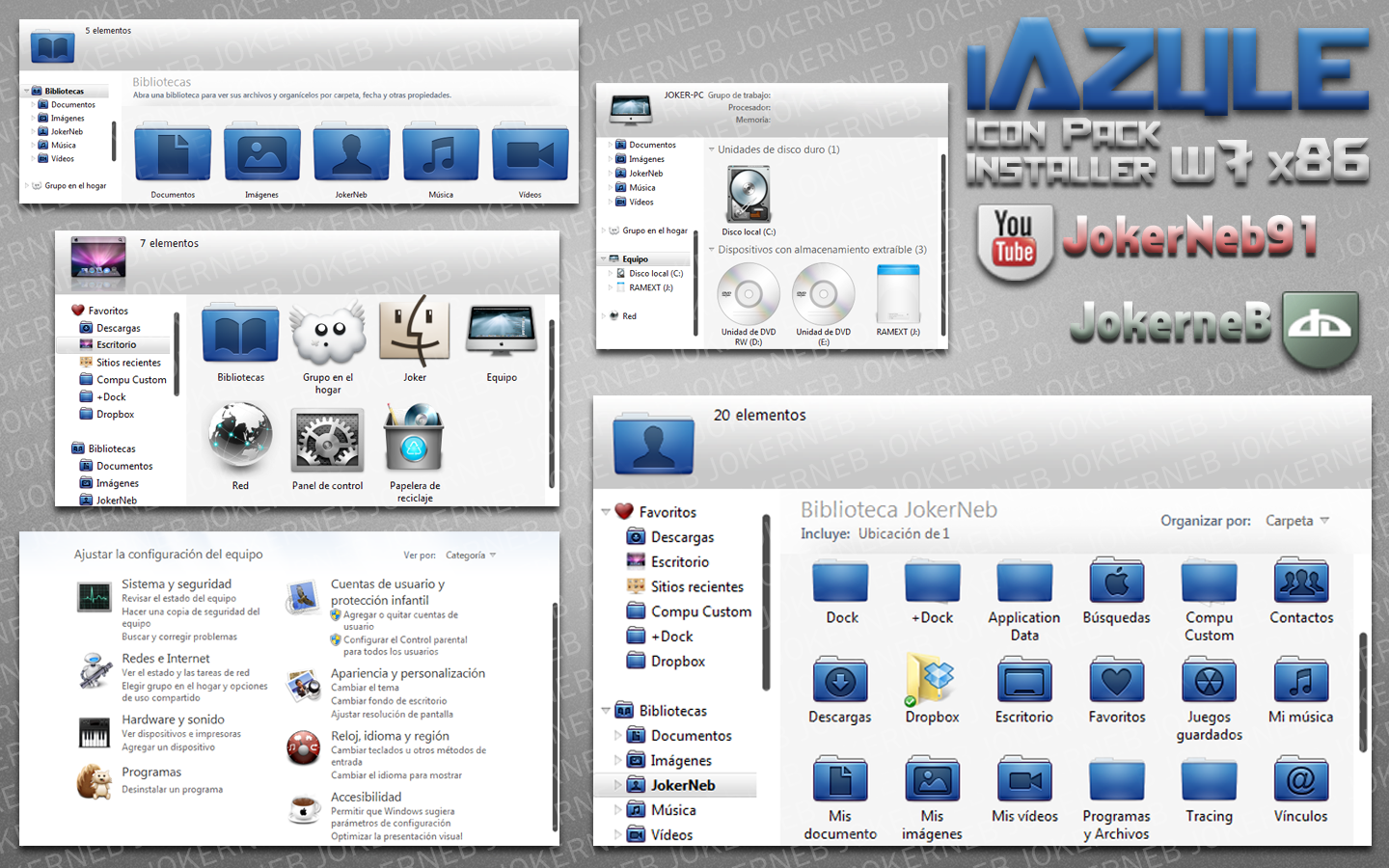
Task: Open large Bibliotecas icon in 7 elementos window
Action: [x=241, y=334]
